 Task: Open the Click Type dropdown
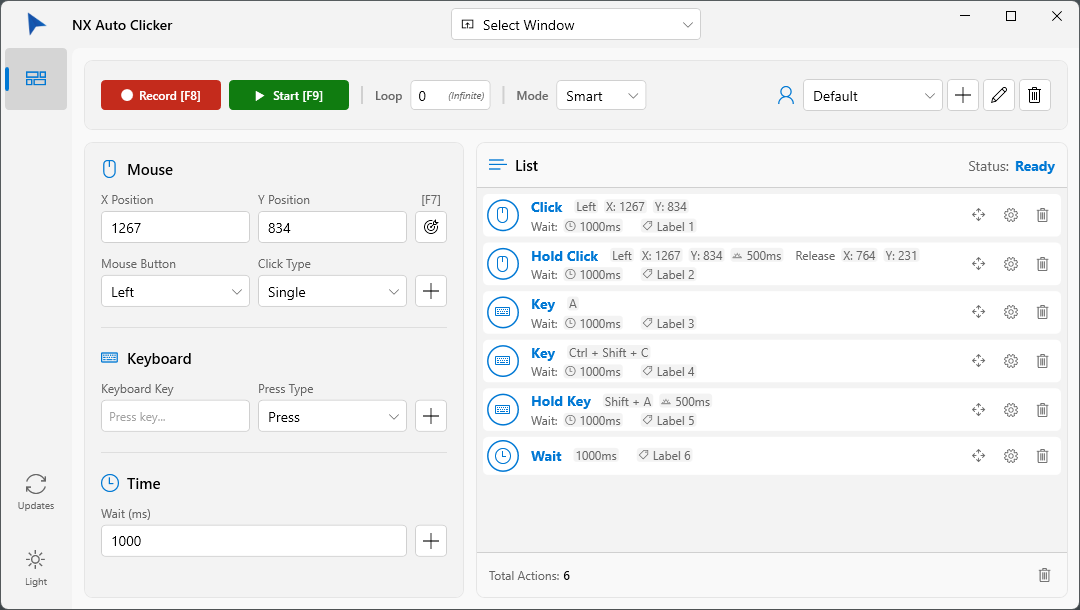332,291
